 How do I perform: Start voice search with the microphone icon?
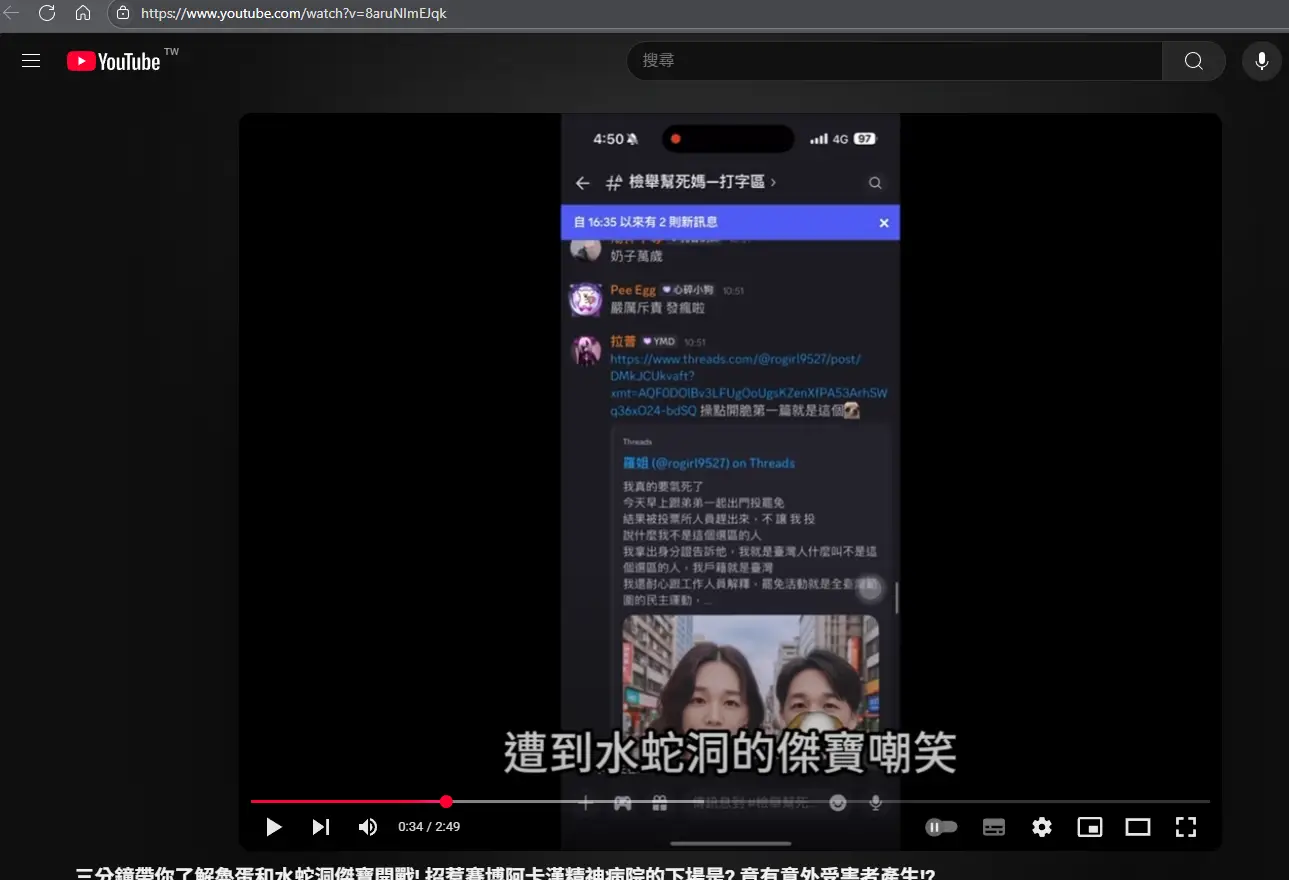tap(1262, 61)
